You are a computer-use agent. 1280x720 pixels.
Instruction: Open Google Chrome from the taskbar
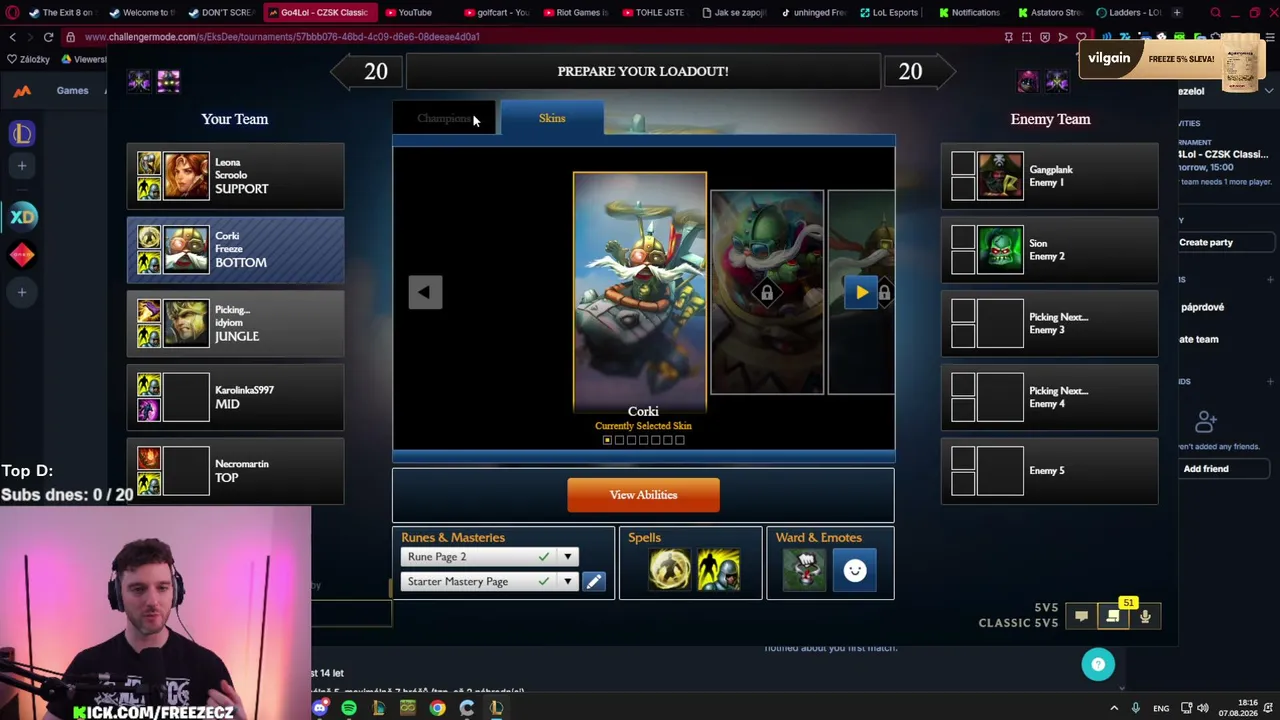(437, 708)
